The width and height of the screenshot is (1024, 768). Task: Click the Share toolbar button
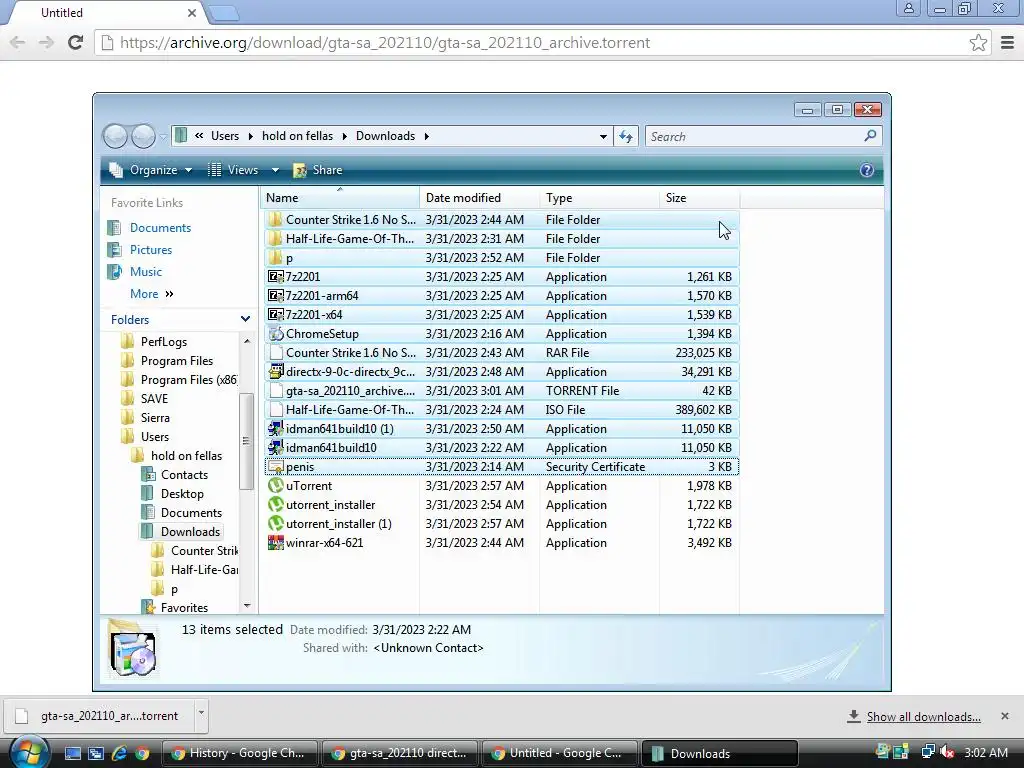[x=318, y=170]
